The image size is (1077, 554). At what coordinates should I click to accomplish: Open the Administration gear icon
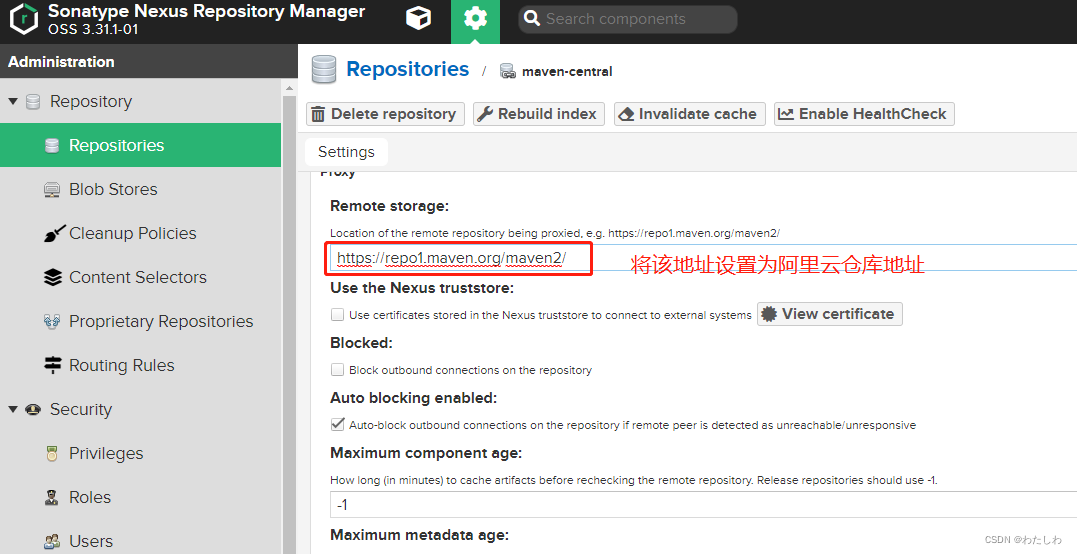(475, 19)
